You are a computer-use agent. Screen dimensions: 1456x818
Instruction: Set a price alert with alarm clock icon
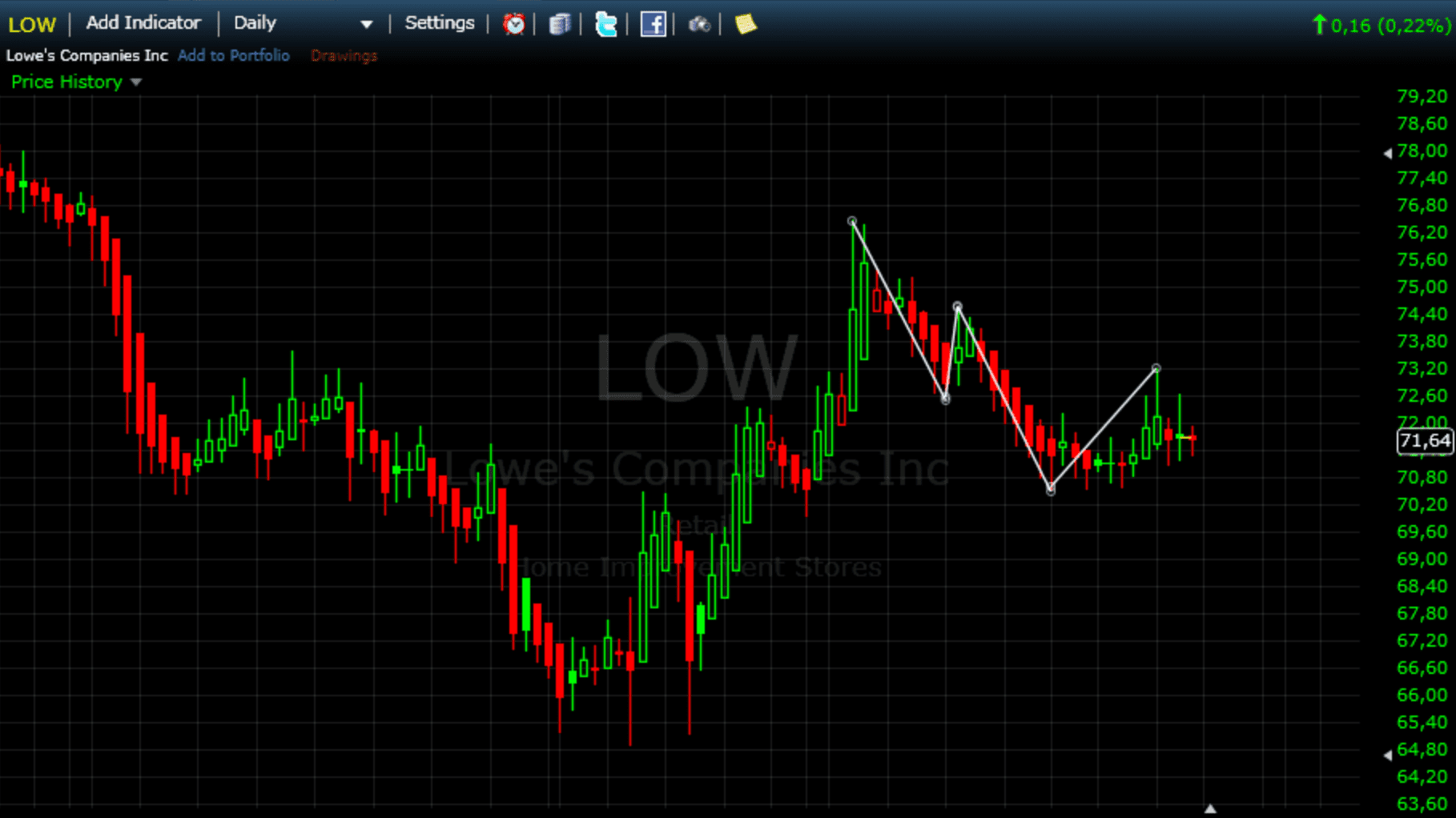pos(514,24)
